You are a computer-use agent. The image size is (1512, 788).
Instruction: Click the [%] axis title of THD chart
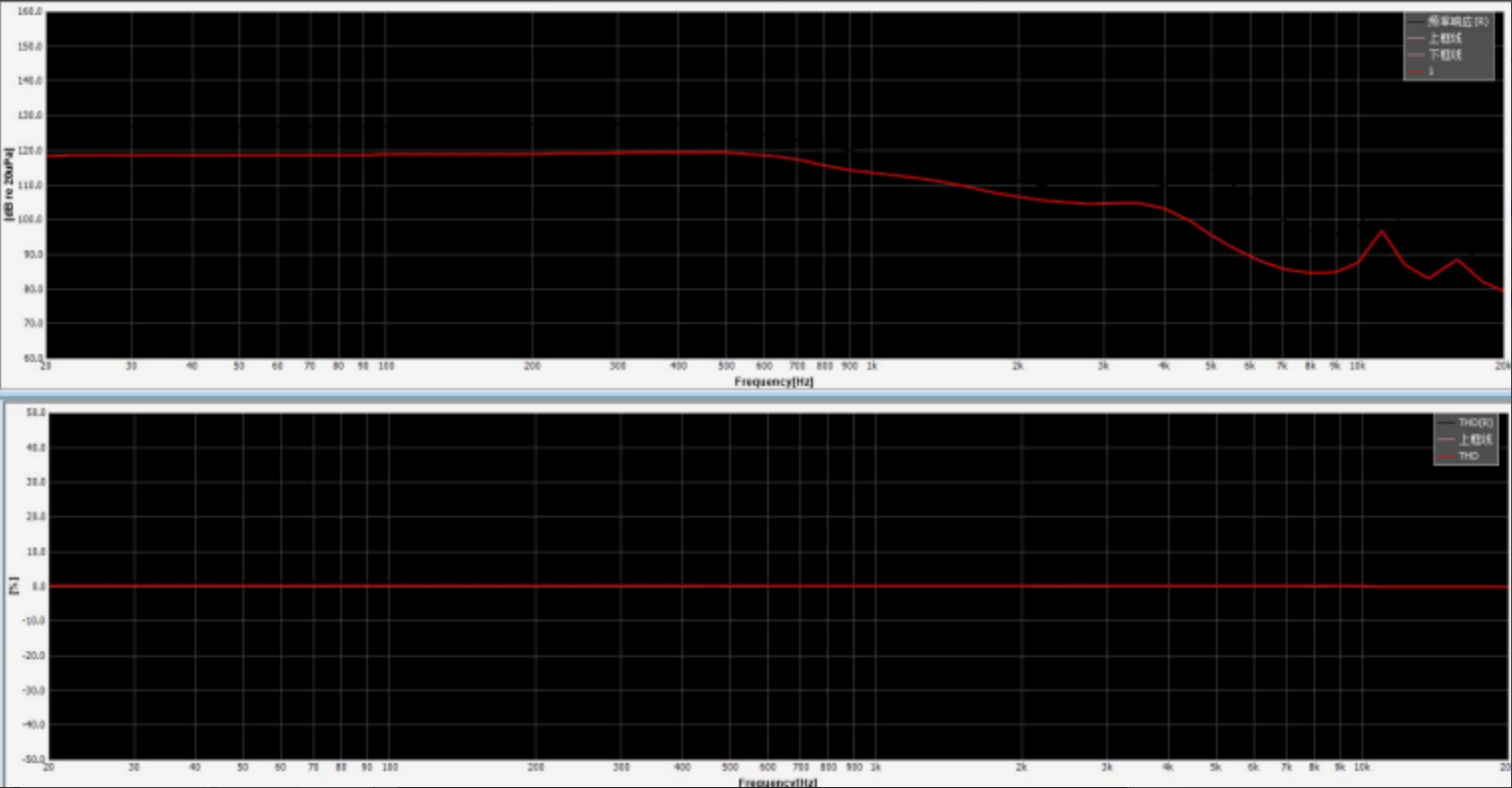pyautogui.click(x=13, y=586)
